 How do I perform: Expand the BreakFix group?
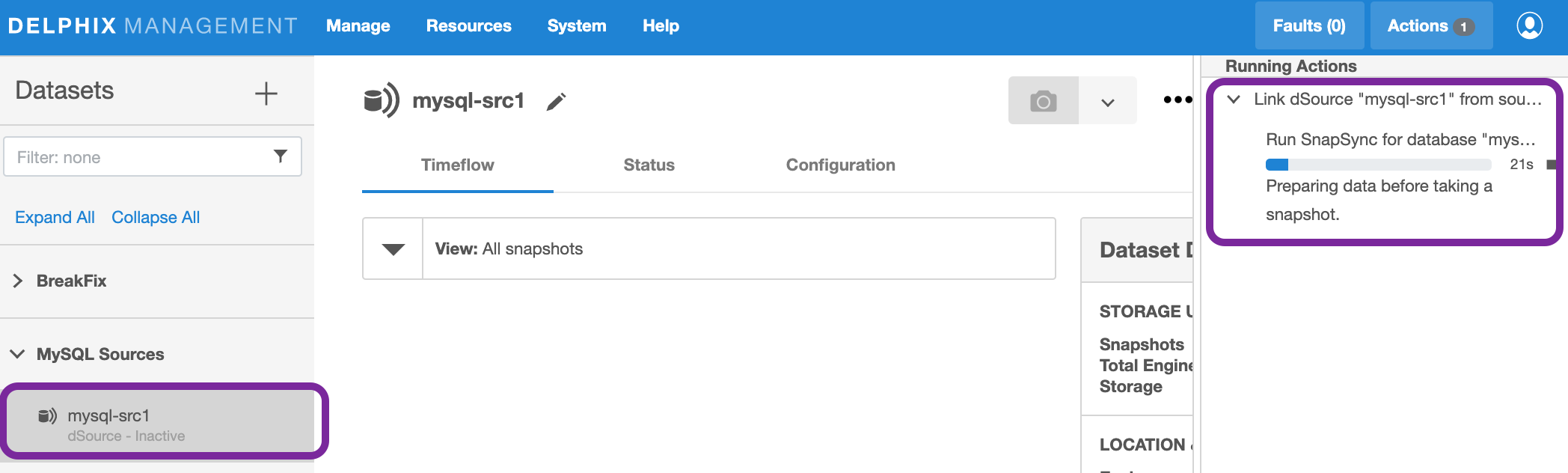(x=18, y=281)
